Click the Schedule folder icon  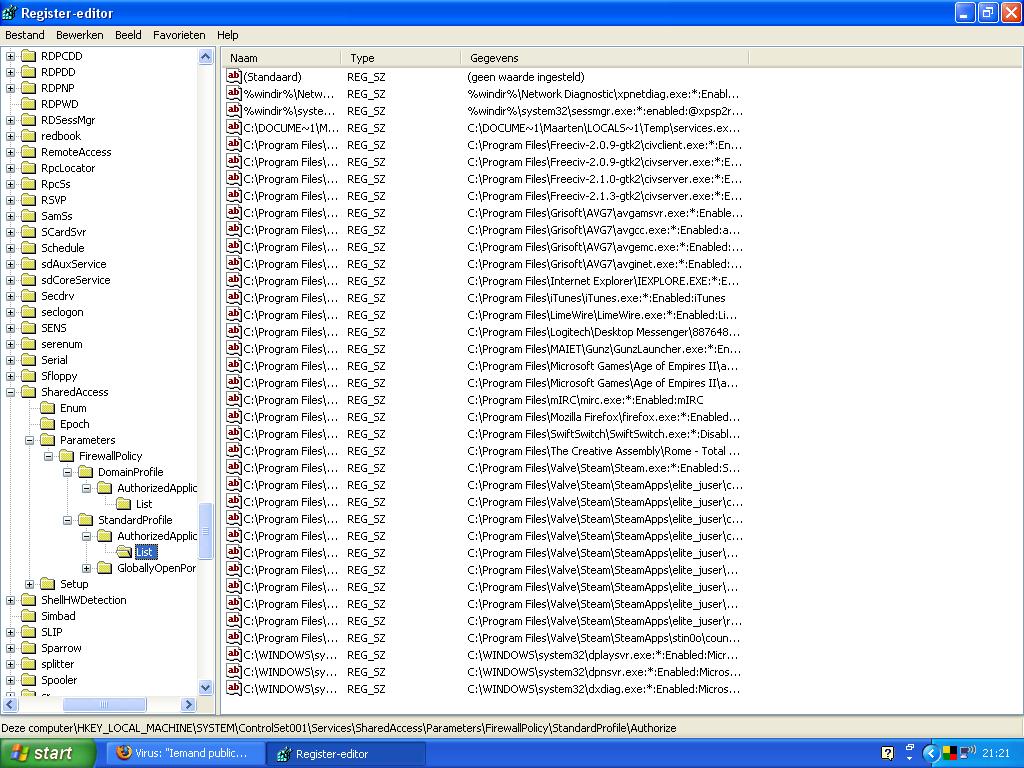(28, 248)
